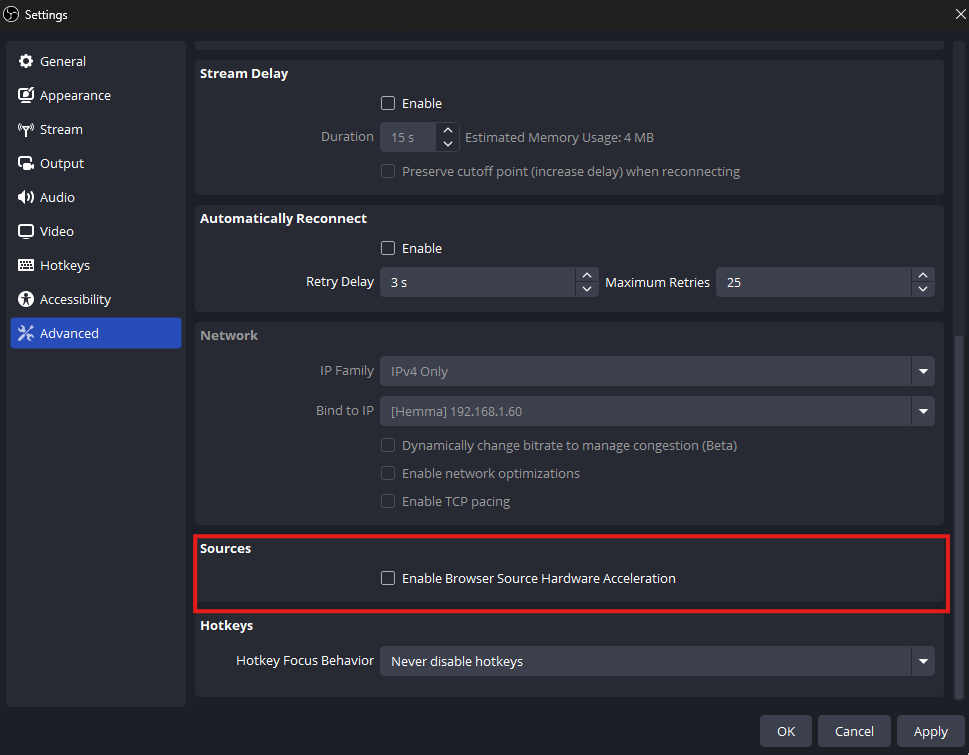This screenshot has width=969, height=755.
Task: Select the Advanced settings tab
Action: pyautogui.click(x=96, y=333)
